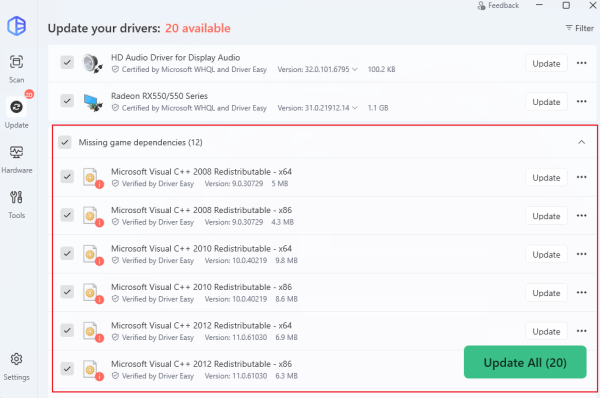Viewport: 600px width, 398px height.
Task: Click the Visual C++ 2012 x64 package icon
Action: pyautogui.click(x=93, y=331)
